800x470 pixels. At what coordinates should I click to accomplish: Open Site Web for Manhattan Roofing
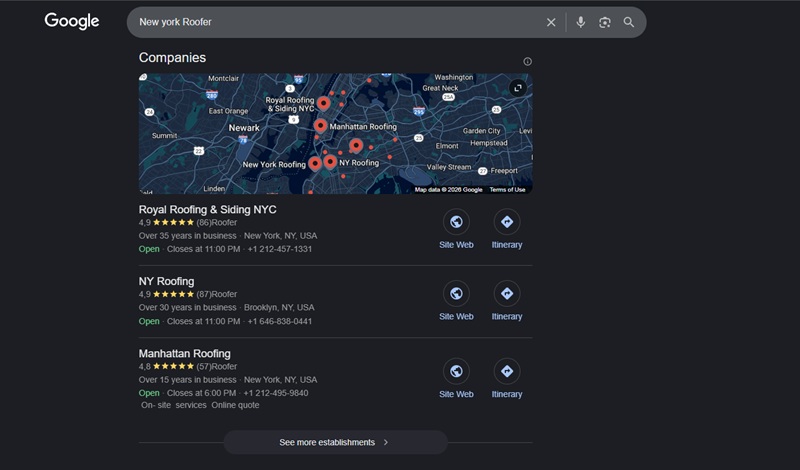point(456,379)
